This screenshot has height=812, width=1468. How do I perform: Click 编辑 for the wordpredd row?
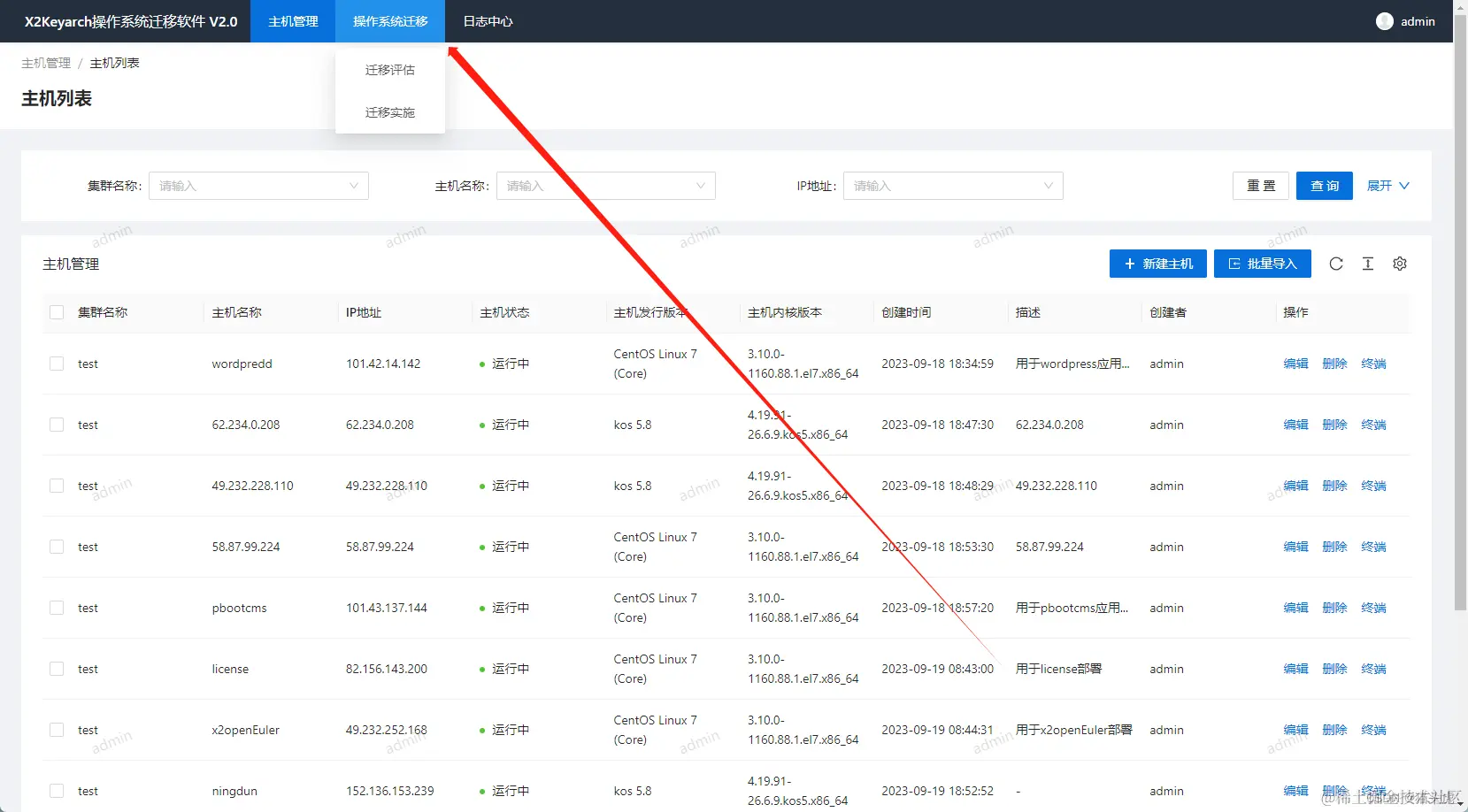1295,364
